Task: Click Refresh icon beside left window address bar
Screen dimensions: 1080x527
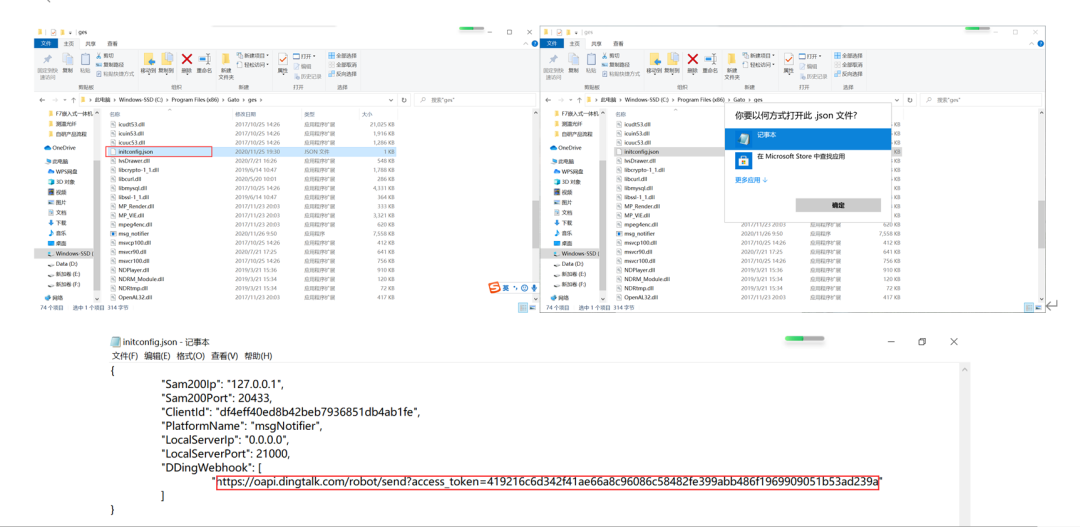Action: coord(404,100)
